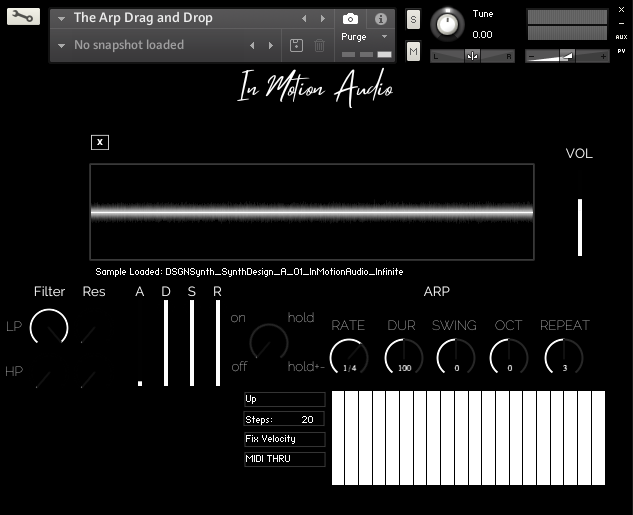The height and width of the screenshot is (515, 633).
Task: Mute the instrument with M button
Action: coord(413,51)
